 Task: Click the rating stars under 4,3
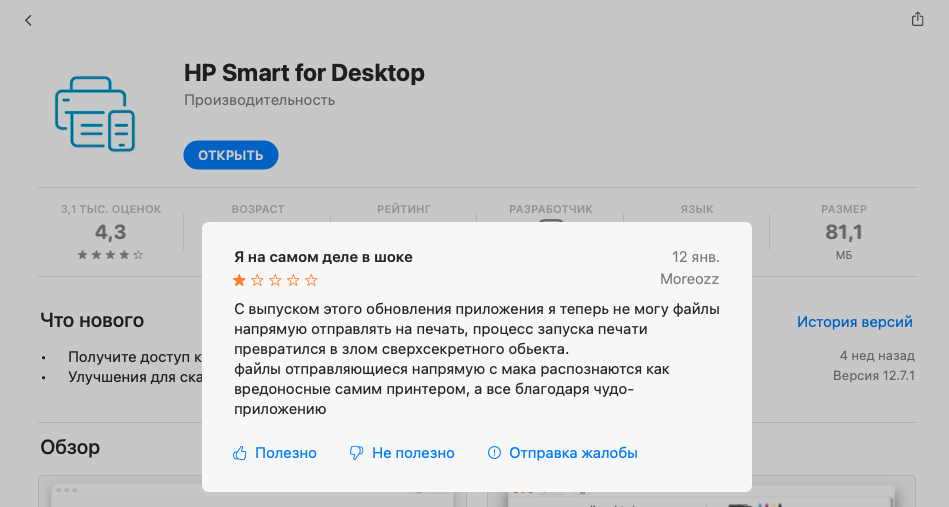pos(111,255)
